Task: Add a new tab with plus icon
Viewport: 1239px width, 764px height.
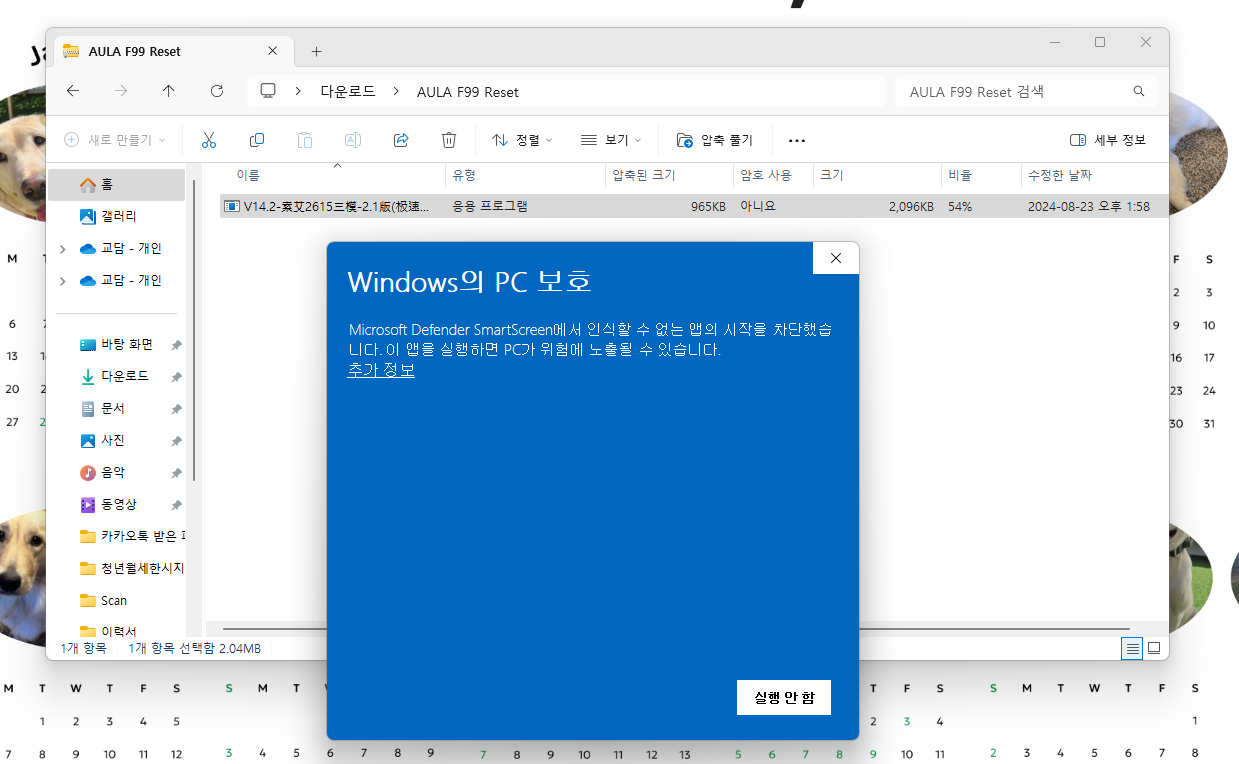Action: click(316, 51)
